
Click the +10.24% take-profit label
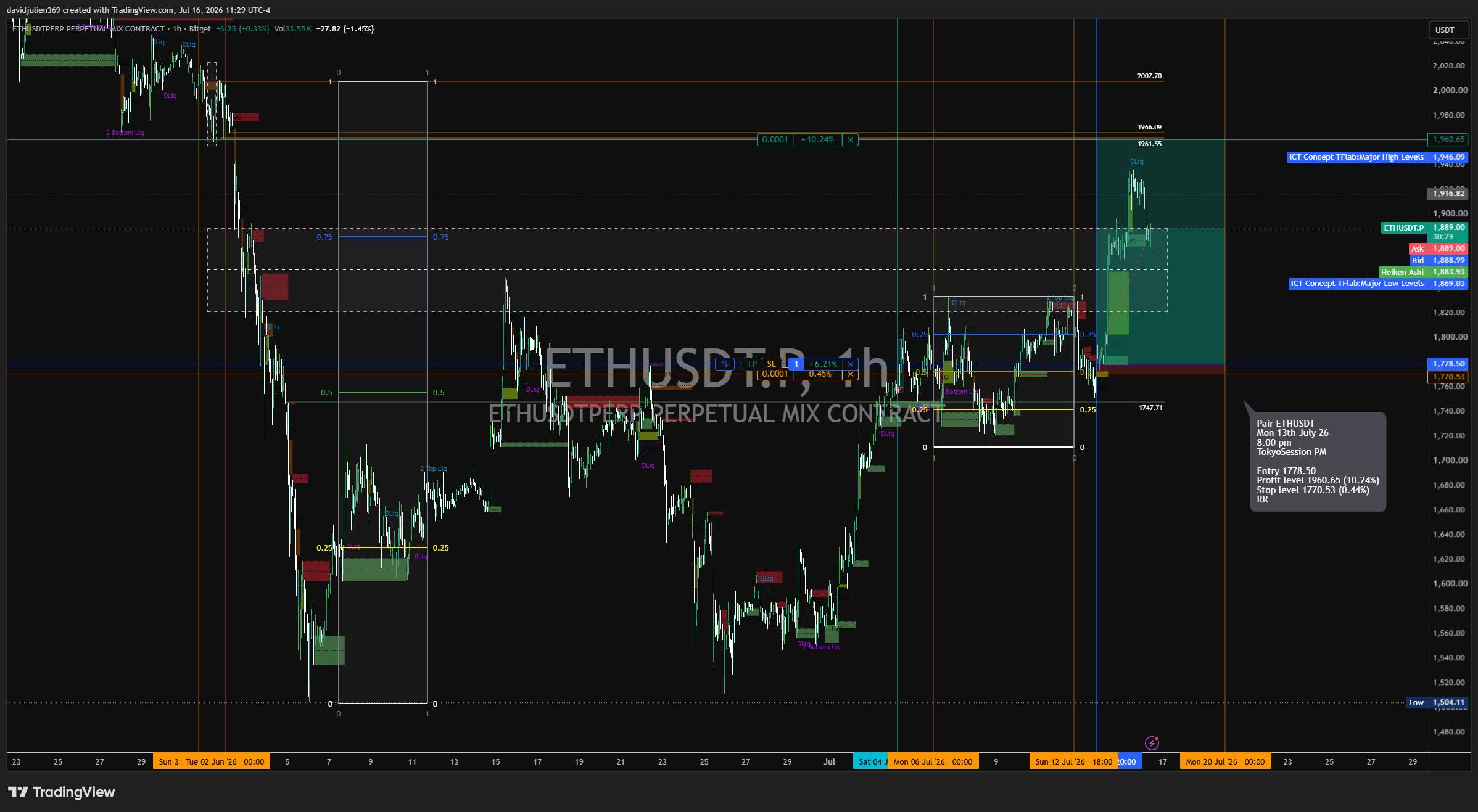817,140
